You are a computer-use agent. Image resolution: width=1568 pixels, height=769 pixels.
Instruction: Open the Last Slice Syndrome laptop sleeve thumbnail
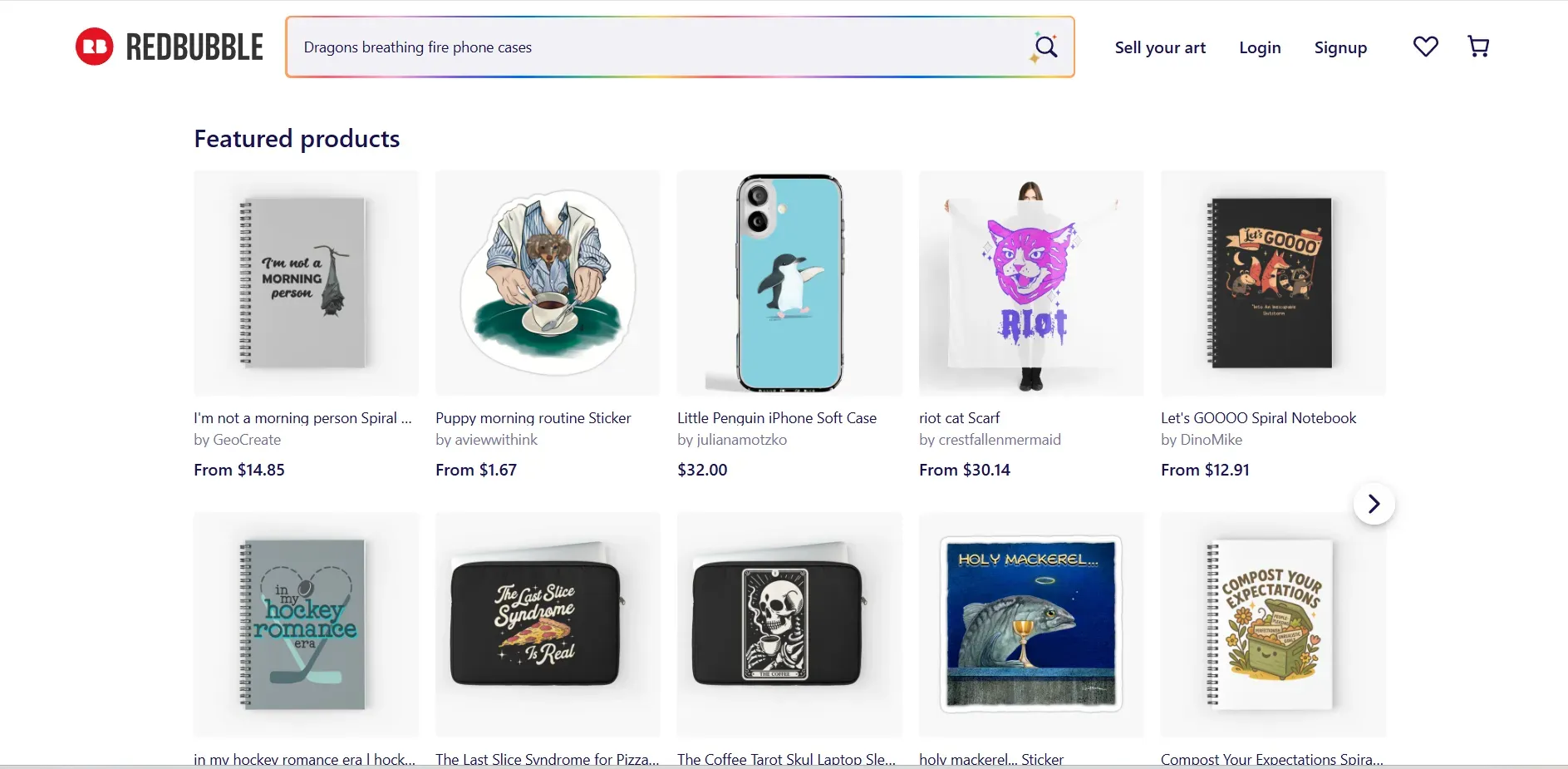(x=547, y=625)
